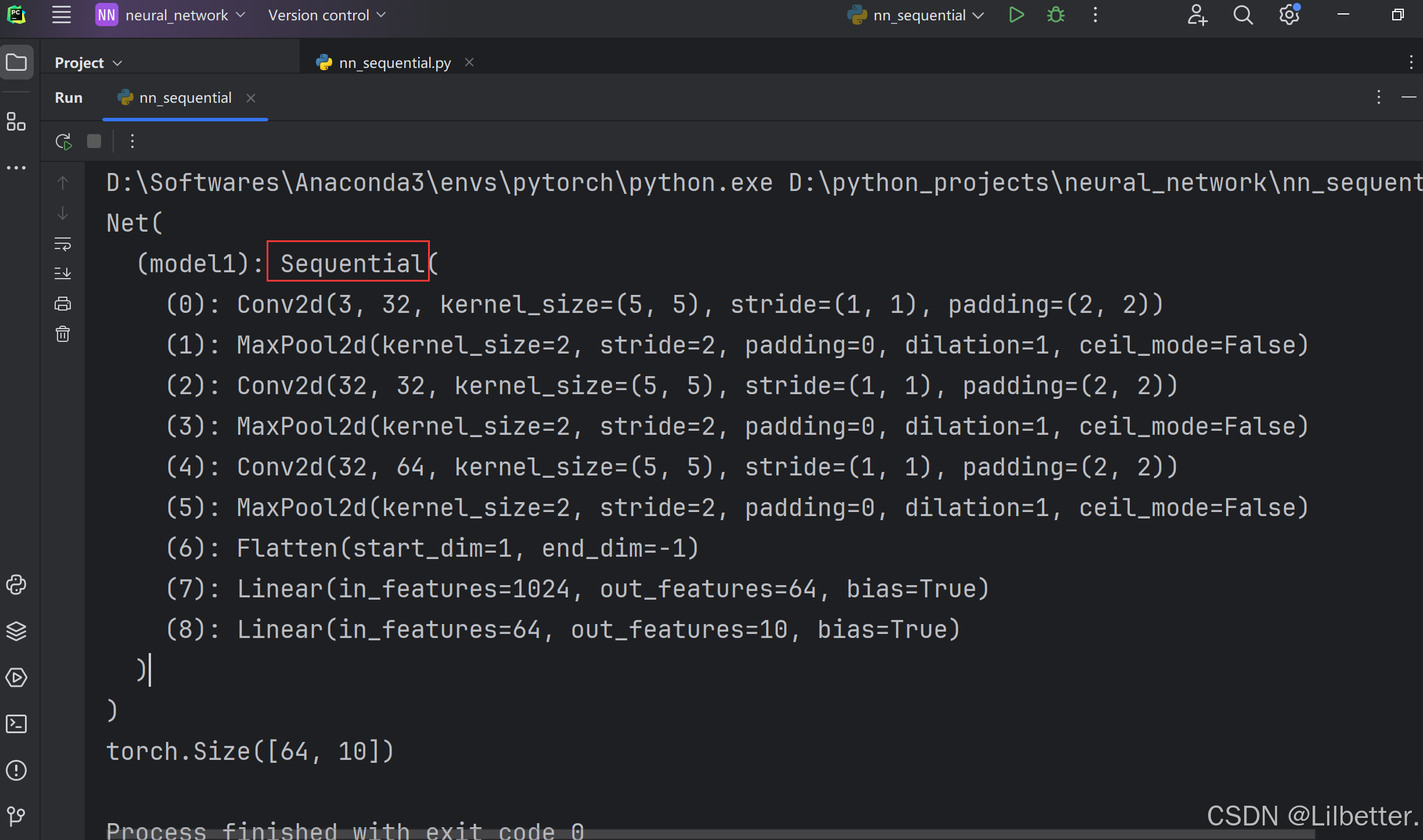This screenshot has width=1423, height=840.
Task: Open the Terminal tool window
Action: pyautogui.click(x=16, y=724)
